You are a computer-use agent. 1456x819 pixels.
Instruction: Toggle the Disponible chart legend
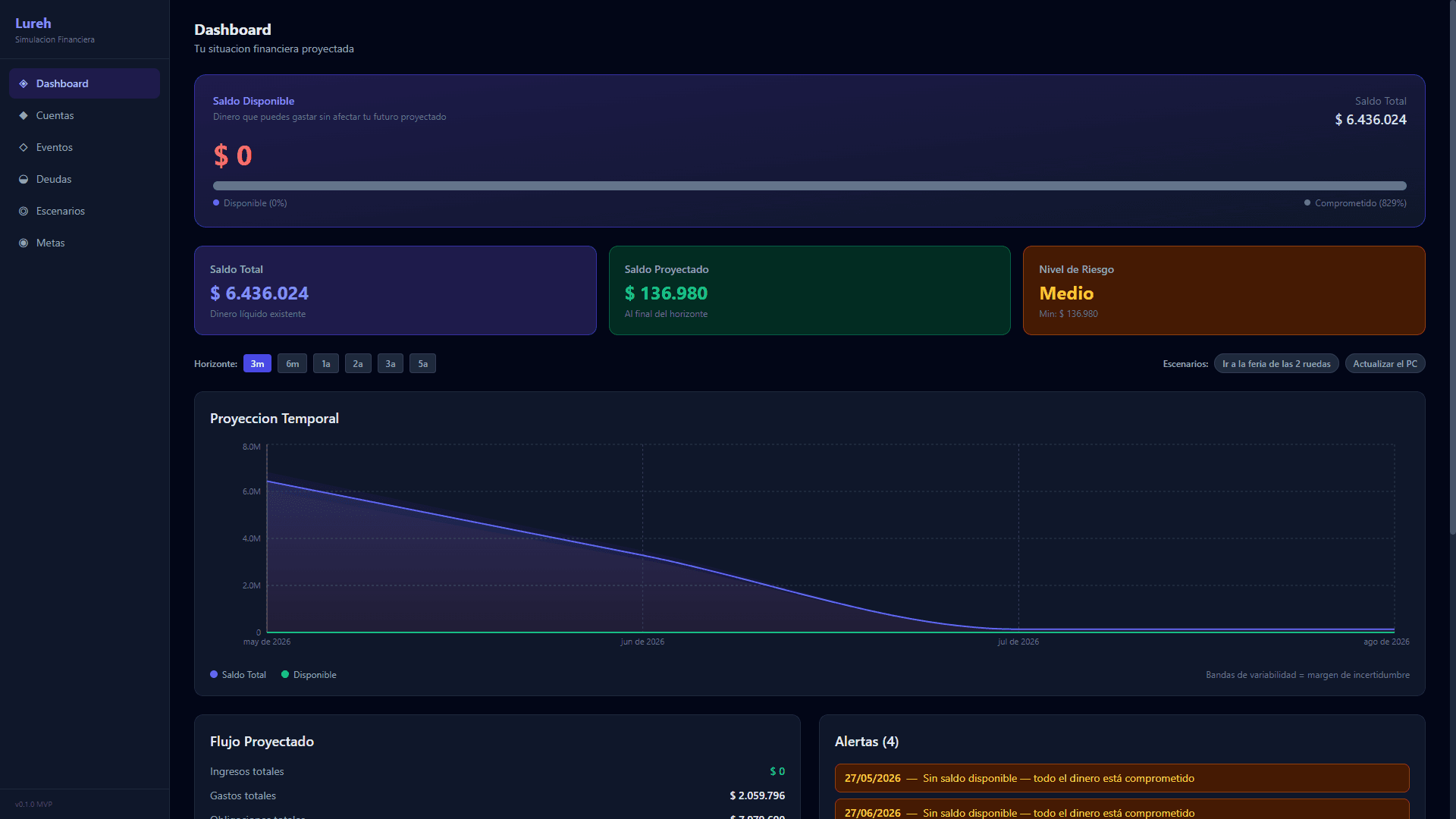[309, 675]
